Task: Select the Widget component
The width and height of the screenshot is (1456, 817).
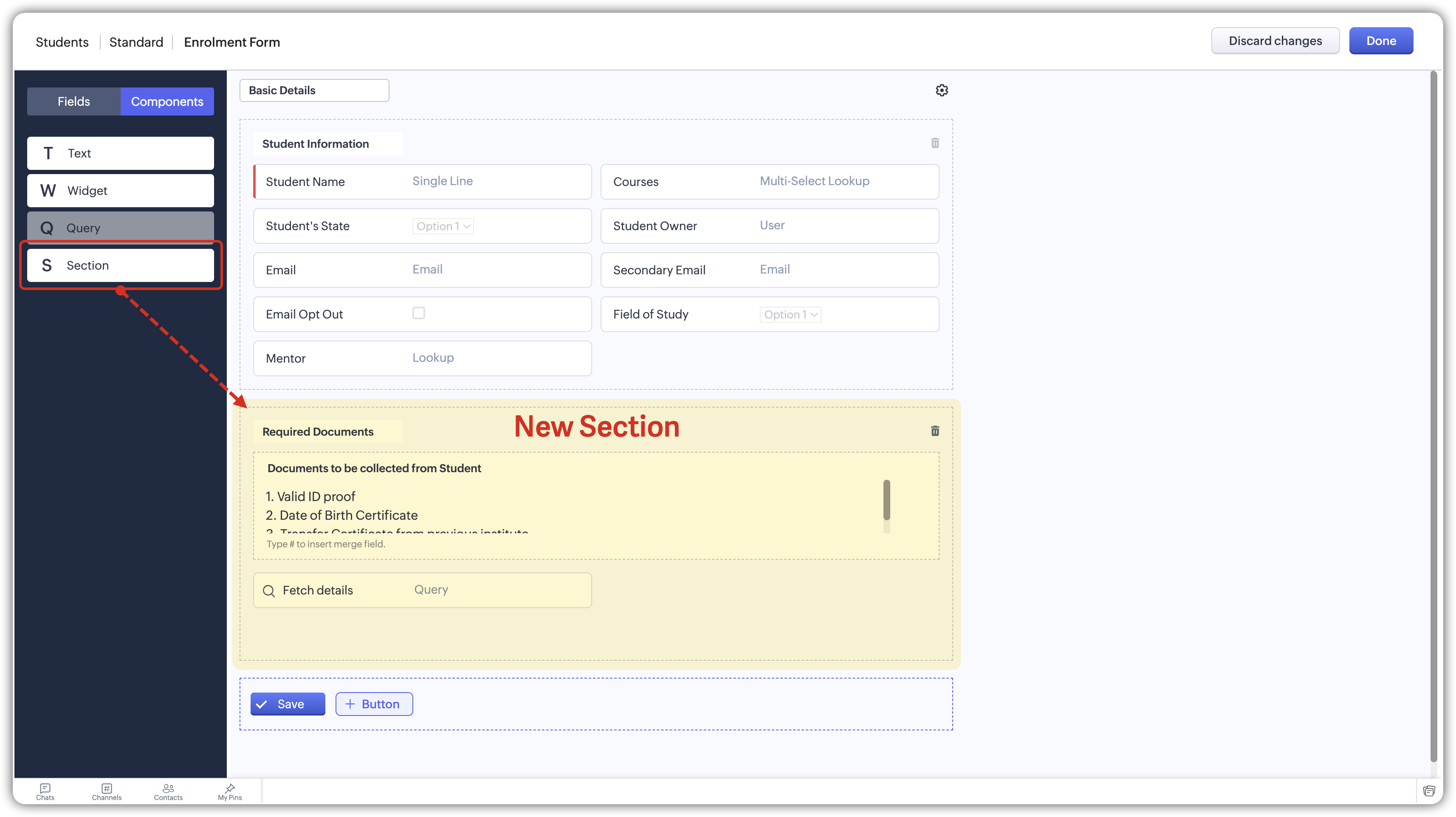Action: click(120, 190)
